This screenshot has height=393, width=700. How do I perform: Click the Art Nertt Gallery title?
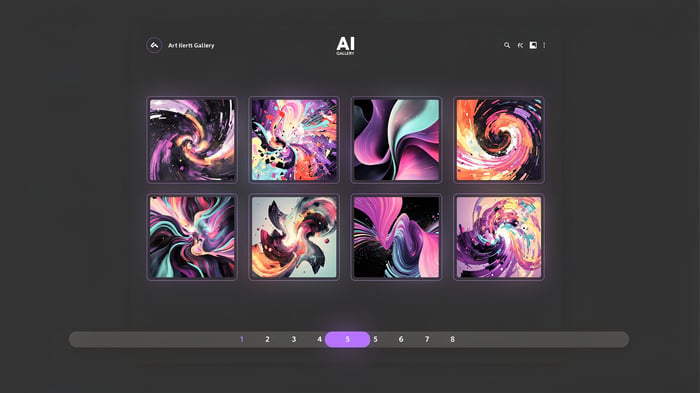point(191,45)
